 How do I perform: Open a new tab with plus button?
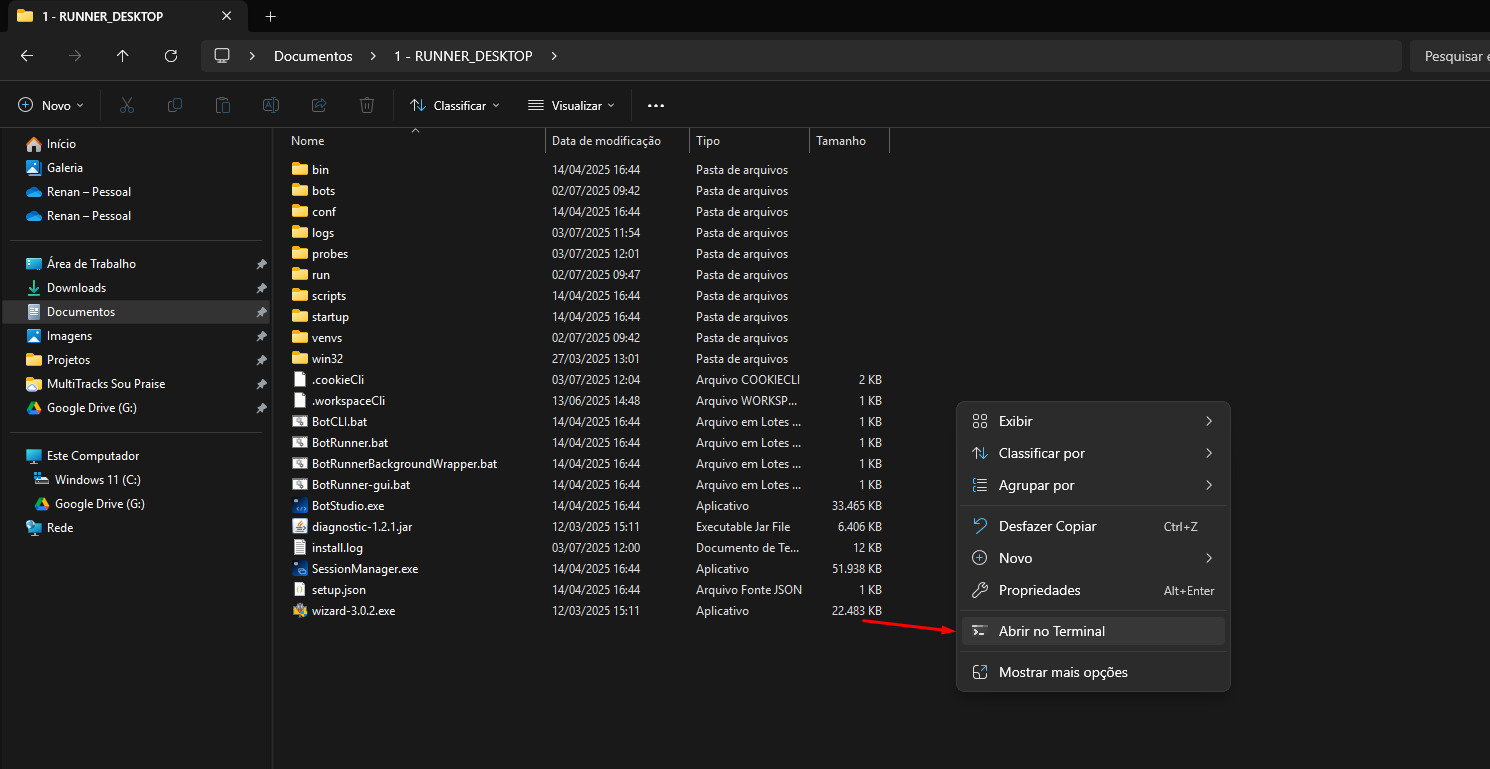click(270, 16)
